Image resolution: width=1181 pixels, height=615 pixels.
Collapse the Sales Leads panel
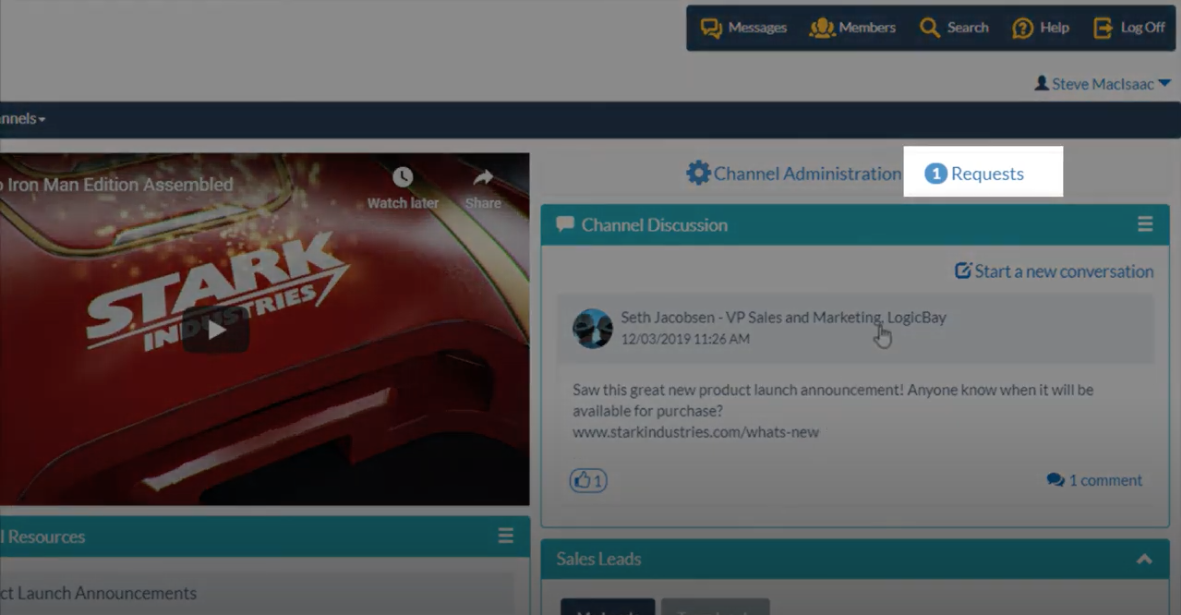pyautogui.click(x=1144, y=560)
